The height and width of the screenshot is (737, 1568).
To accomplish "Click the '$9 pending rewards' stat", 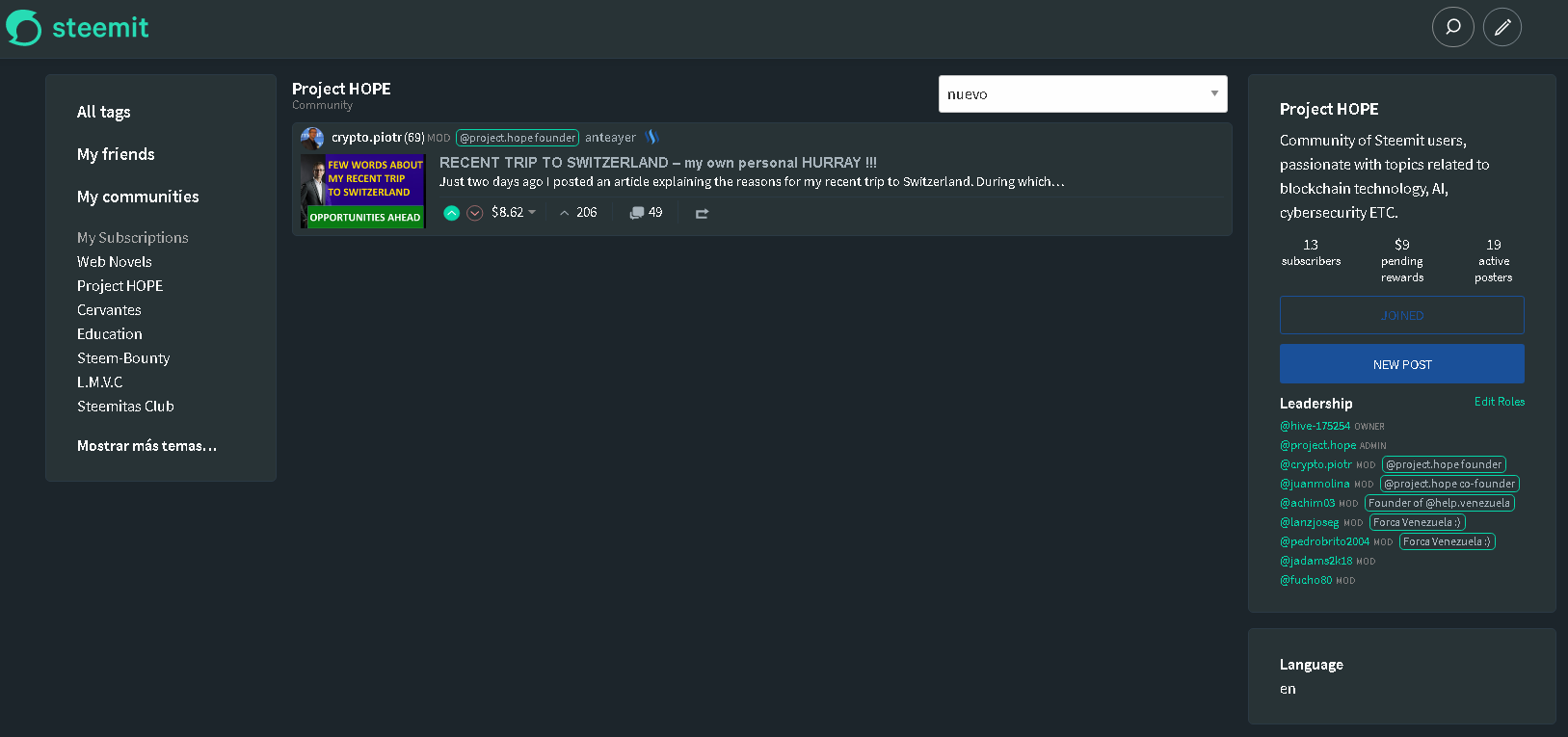I will (1402, 260).
